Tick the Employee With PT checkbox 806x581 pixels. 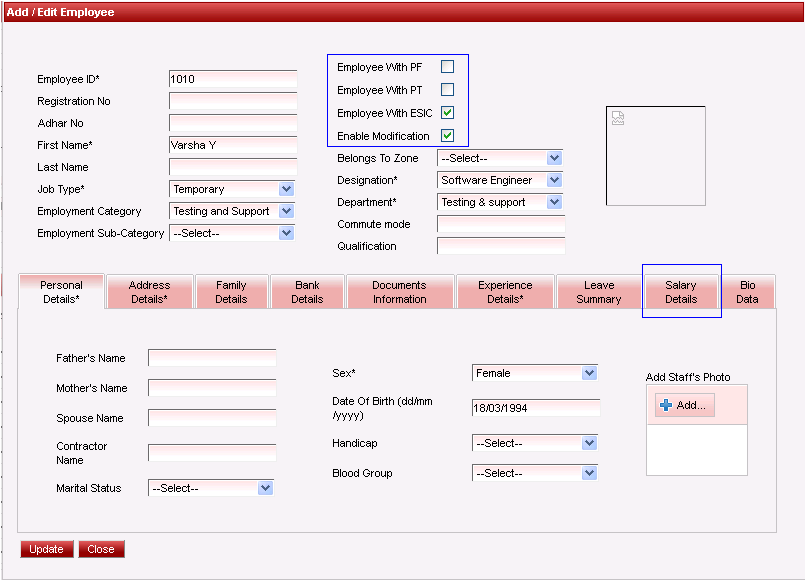coord(448,90)
